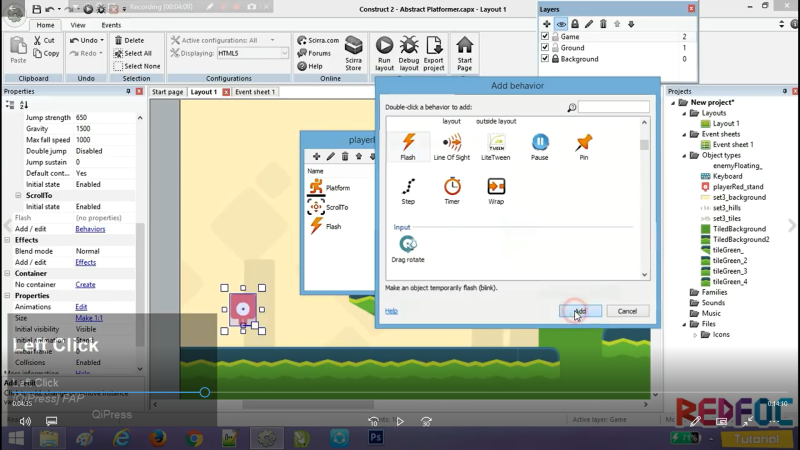The height and width of the screenshot is (450, 800).
Task: Click the Windows Start button
Action: (x=16, y=438)
